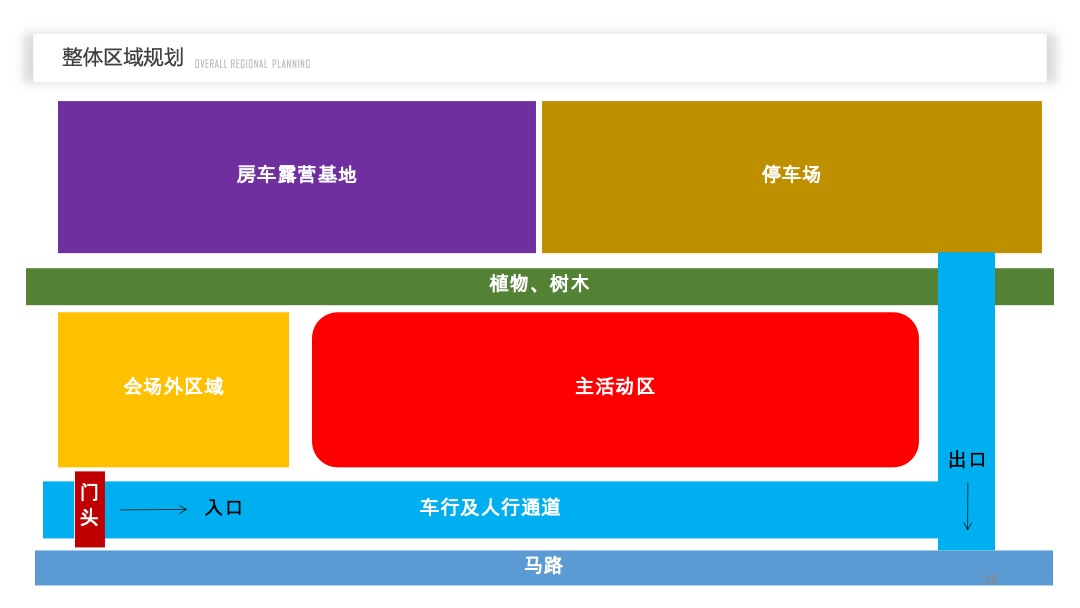1080x608 pixels.
Task: Click the English subtitle OVERALL REGIONAL PLANNING
Action: [x=255, y=63]
